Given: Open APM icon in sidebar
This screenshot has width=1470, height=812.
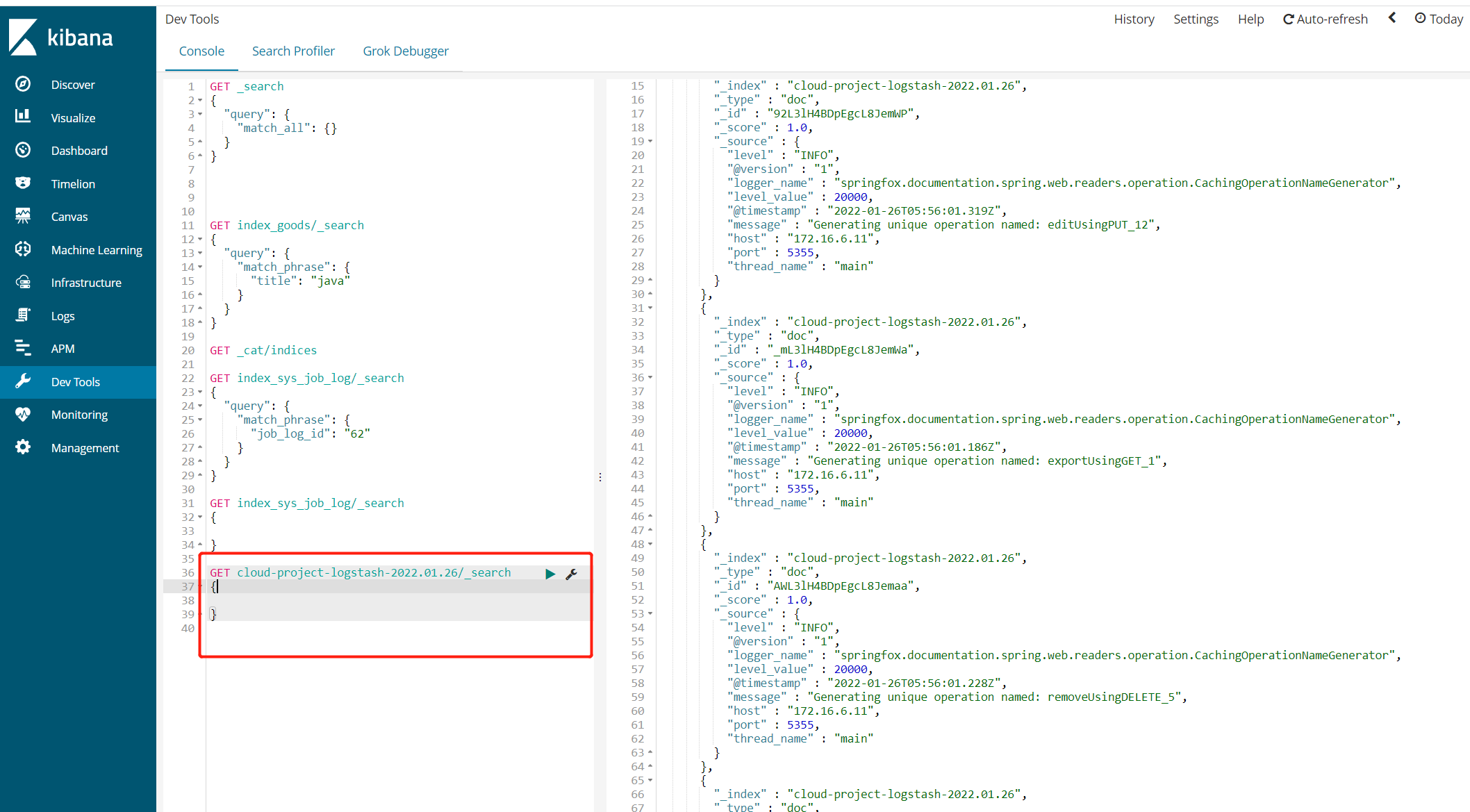Looking at the screenshot, I should pyautogui.click(x=23, y=348).
